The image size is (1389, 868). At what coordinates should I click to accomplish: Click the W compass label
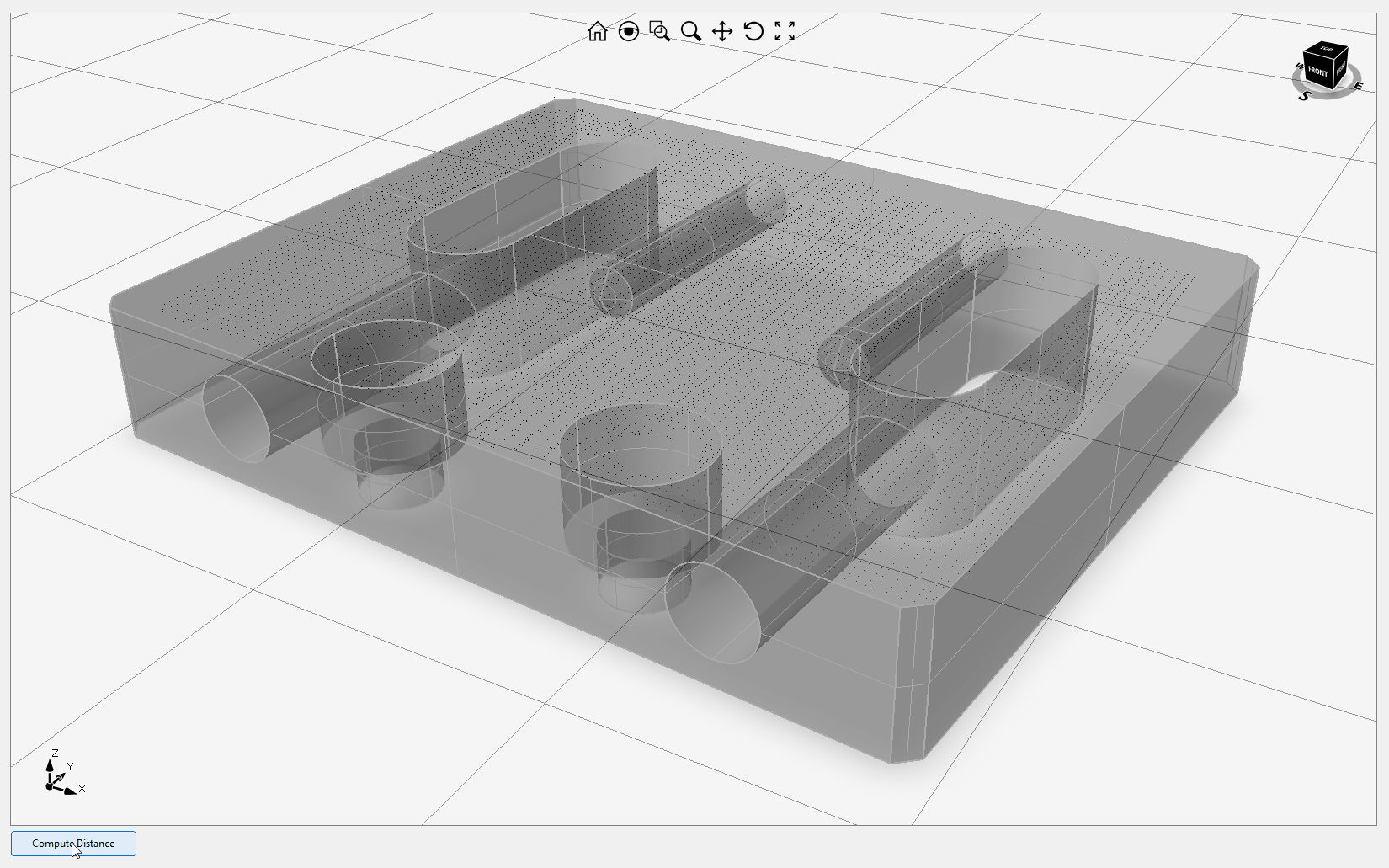1298,66
